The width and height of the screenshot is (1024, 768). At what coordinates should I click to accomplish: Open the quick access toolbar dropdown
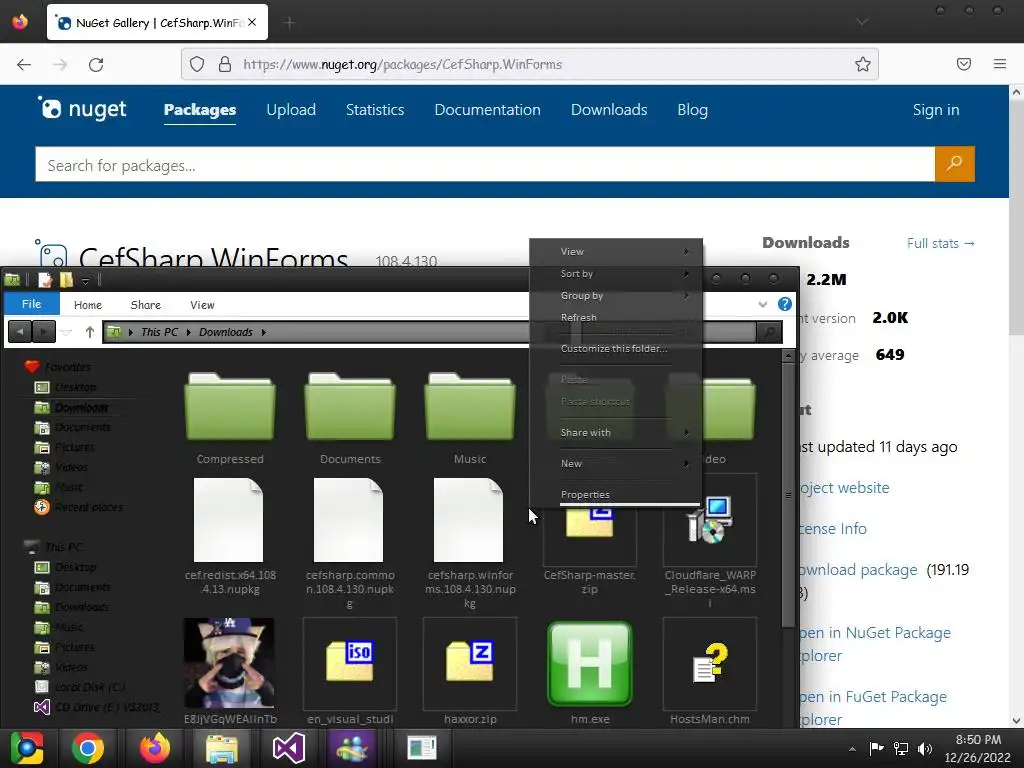(85, 281)
